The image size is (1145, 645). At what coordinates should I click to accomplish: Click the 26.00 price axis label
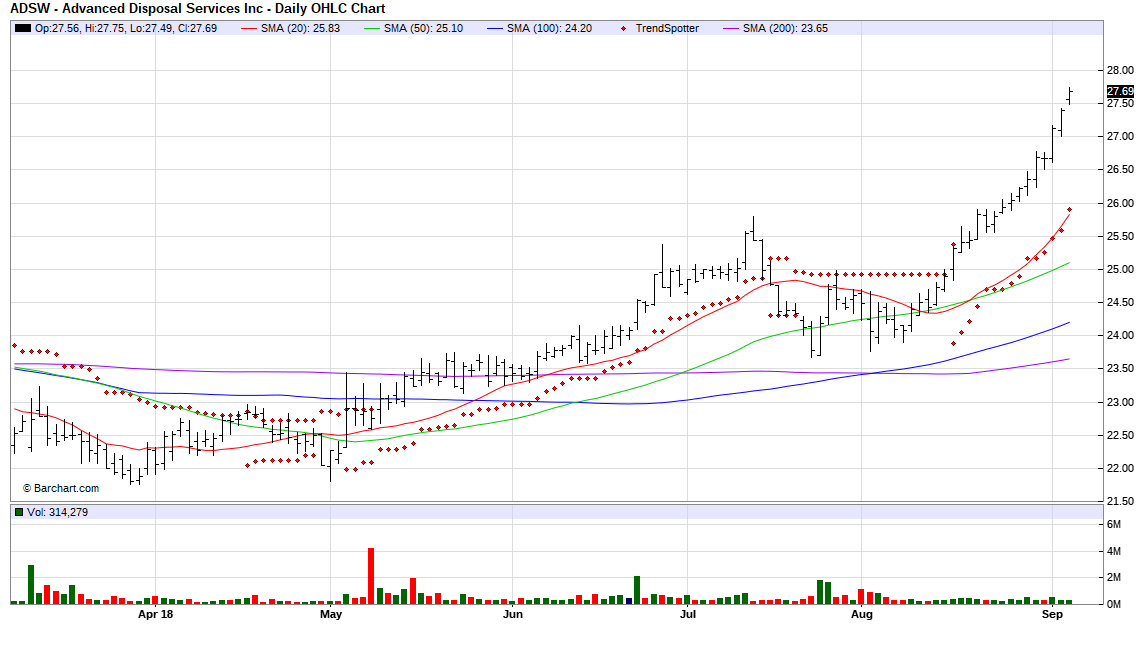click(x=1120, y=203)
